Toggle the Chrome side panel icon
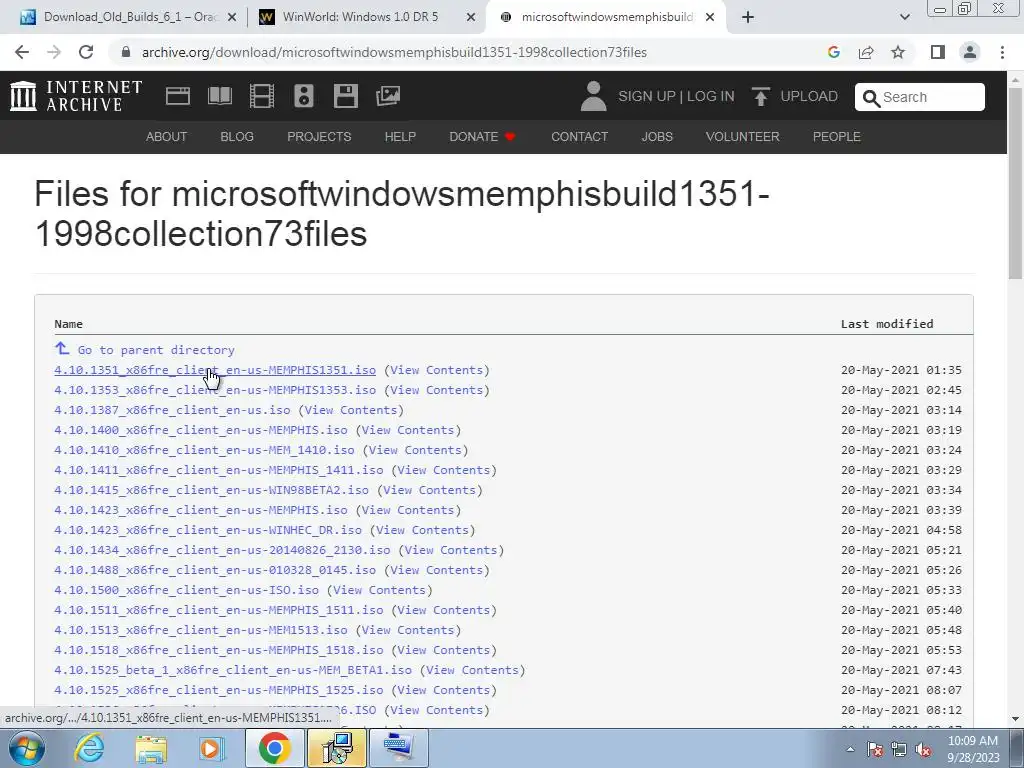1024x768 pixels. tap(938, 52)
